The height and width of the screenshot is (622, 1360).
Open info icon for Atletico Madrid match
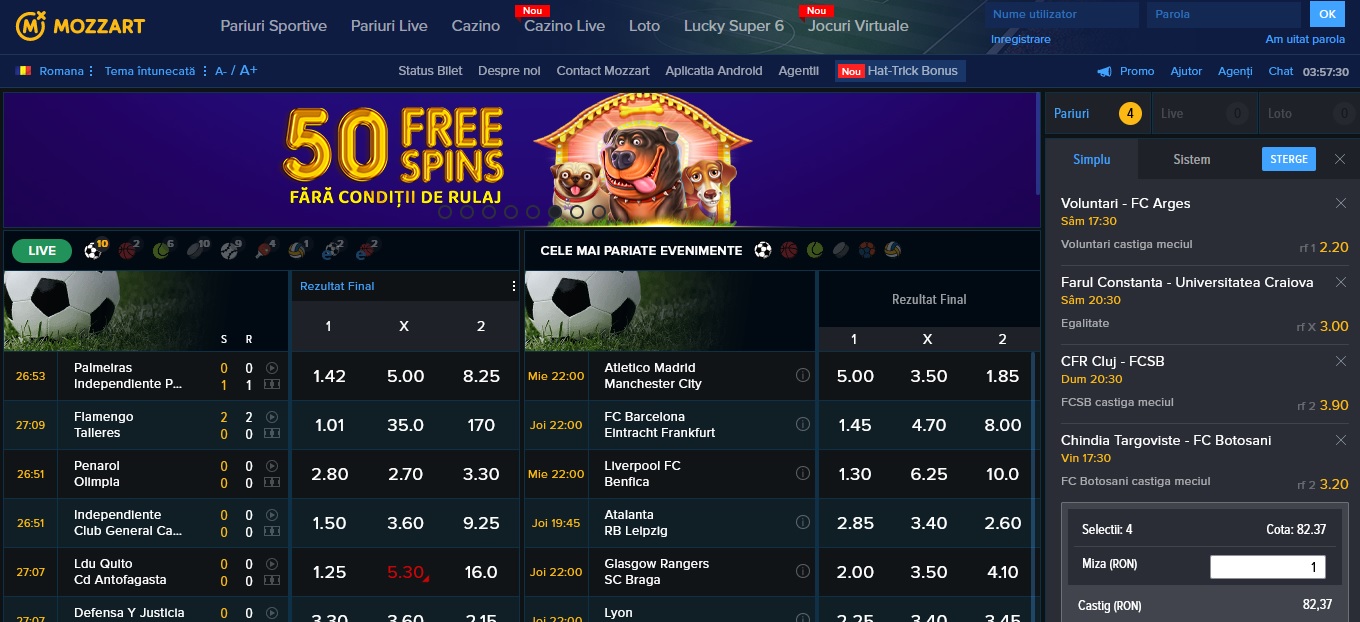pos(802,375)
